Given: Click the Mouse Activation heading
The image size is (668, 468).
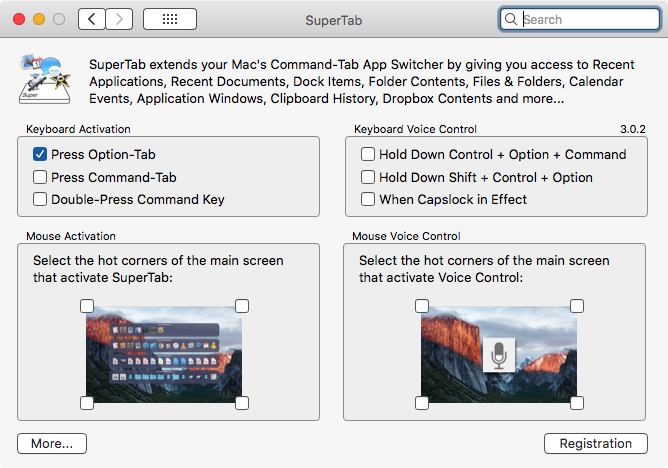Looking at the screenshot, I should point(71,236).
